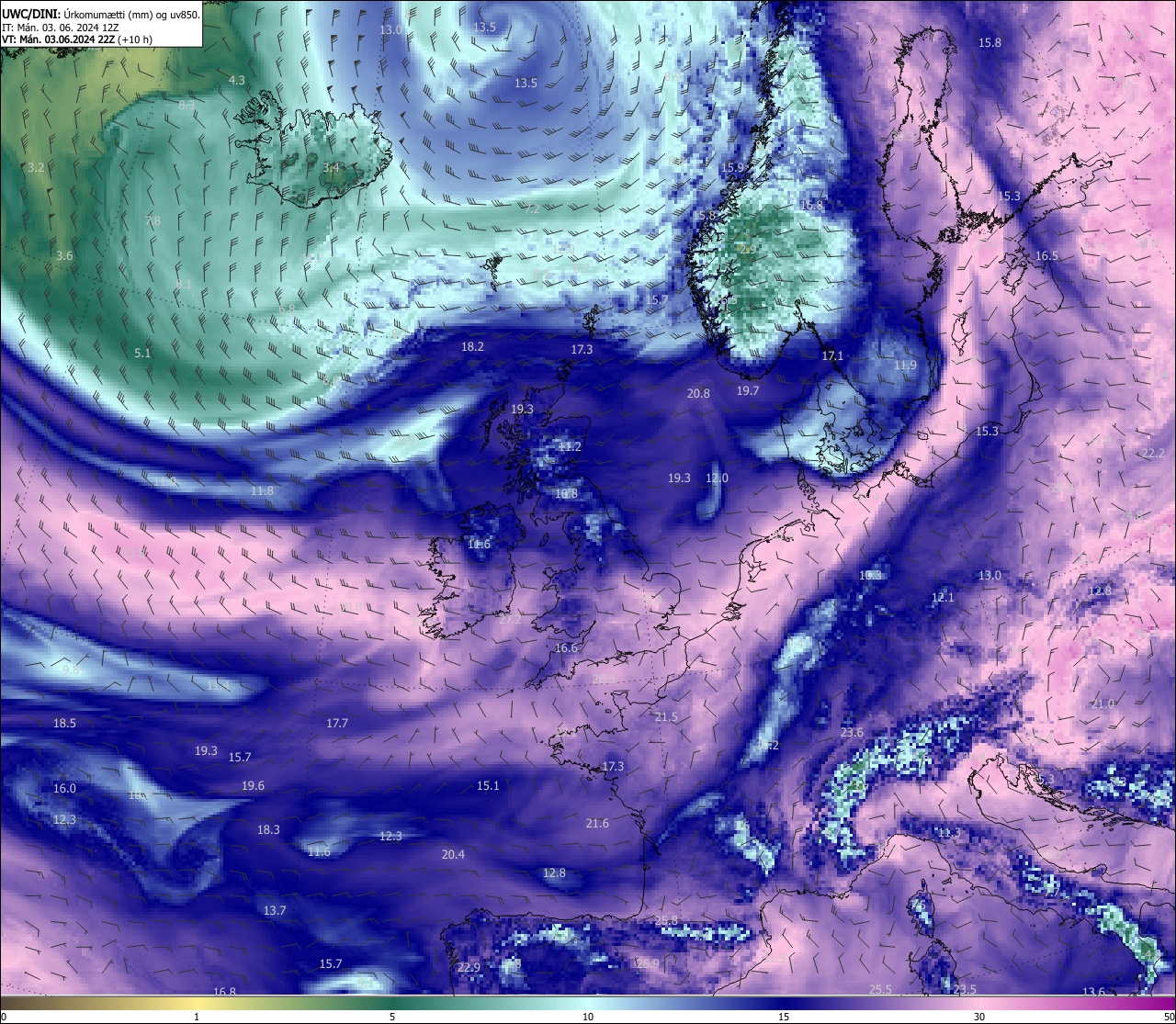The width and height of the screenshot is (1176, 1024).
Task: Click the 11.3 value over northern Italy
Action: click(949, 833)
